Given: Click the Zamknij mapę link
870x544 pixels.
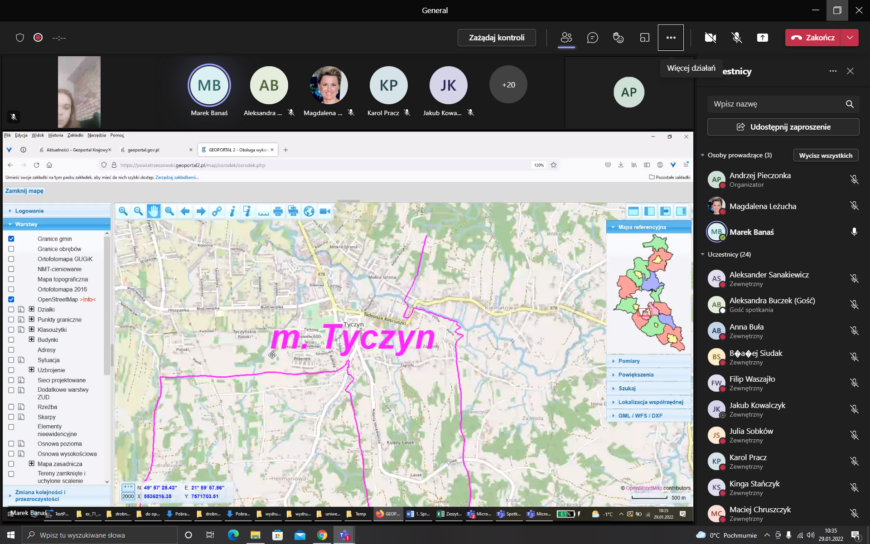Looking at the screenshot, I should pos(24,191).
